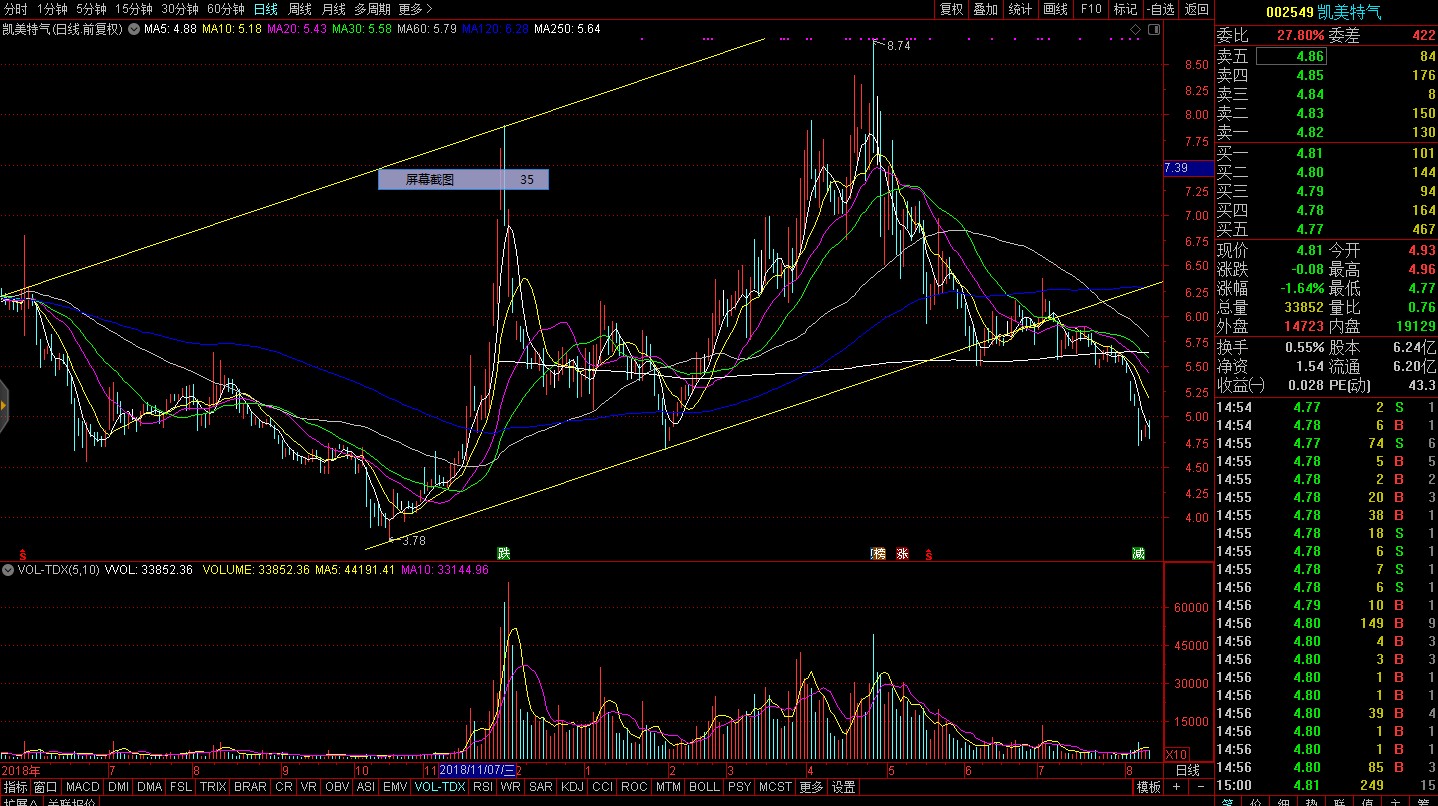Click the left edge panel expand arrow
This screenshot has width=1438, height=806.
[x=4, y=405]
